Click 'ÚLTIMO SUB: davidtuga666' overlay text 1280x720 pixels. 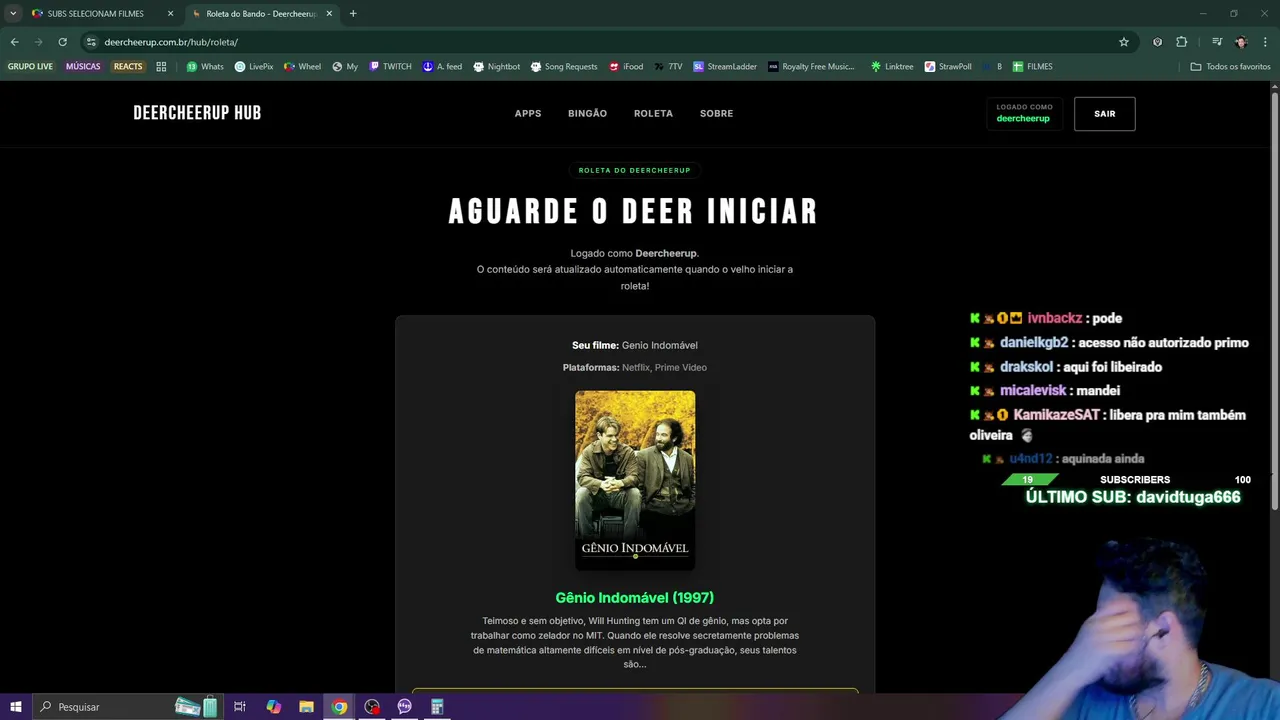click(x=1133, y=497)
